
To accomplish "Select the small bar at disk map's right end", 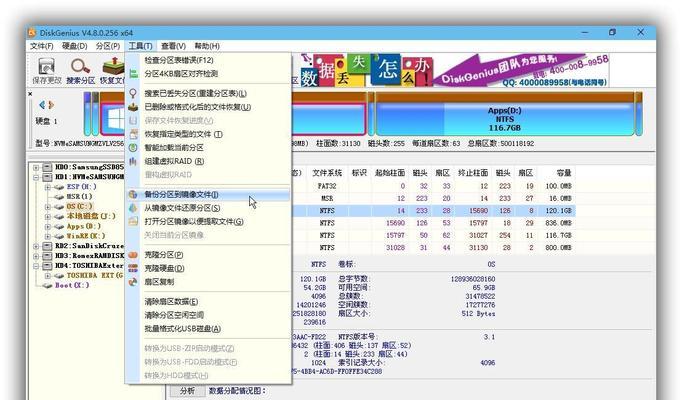I will pyautogui.click(x=639, y=114).
